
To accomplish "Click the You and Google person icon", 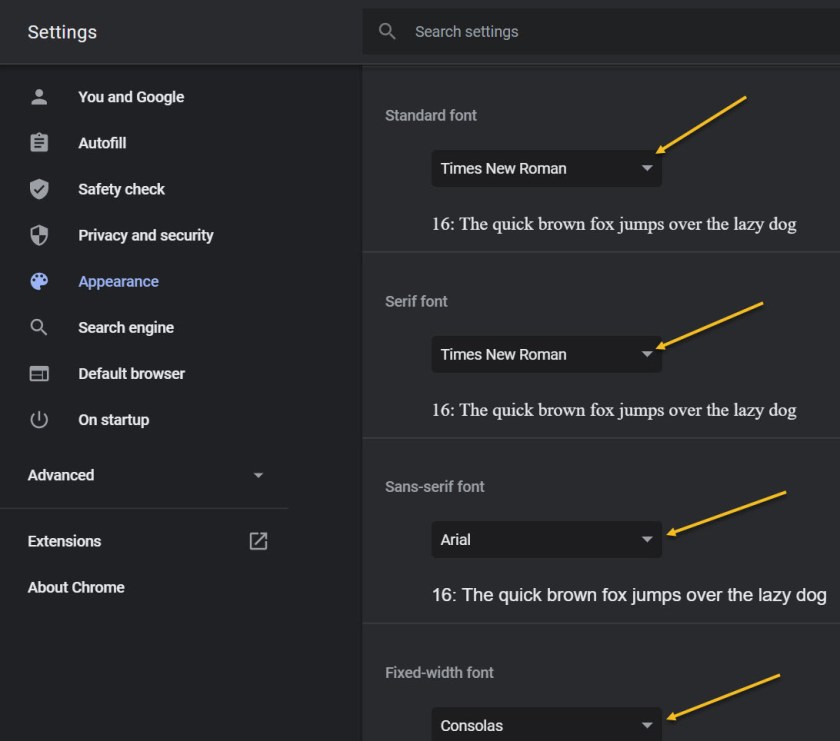I will pyautogui.click(x=39, y=97).
